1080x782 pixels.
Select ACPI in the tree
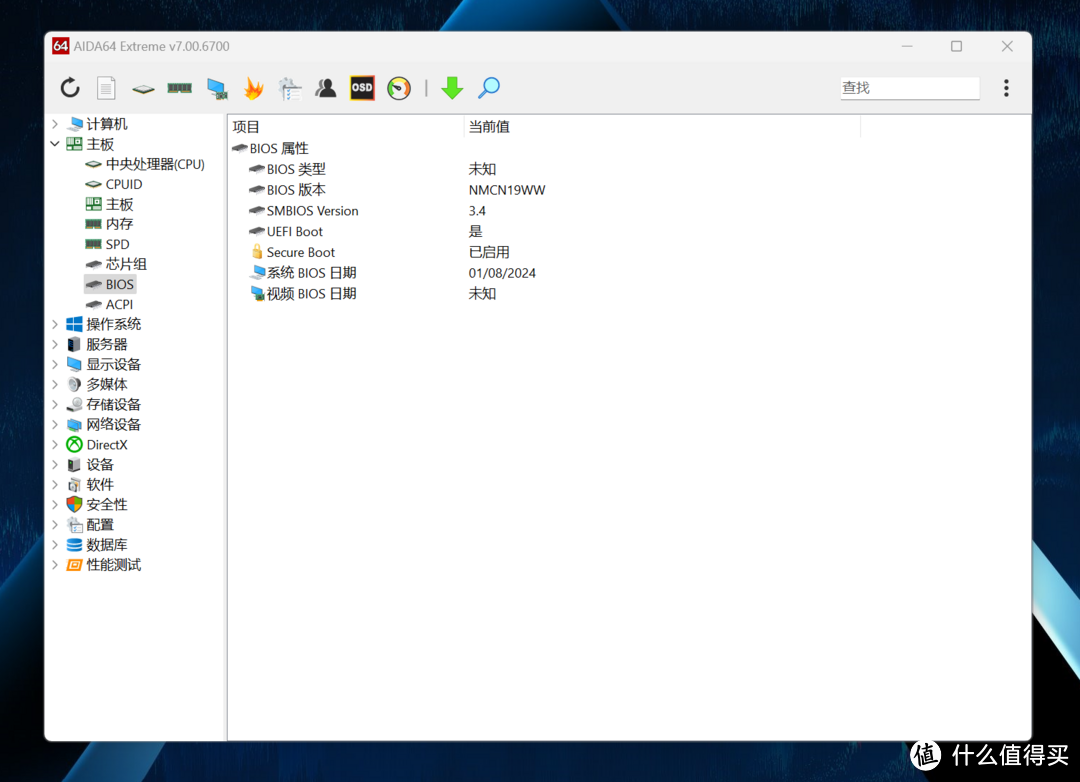(109, 304)
